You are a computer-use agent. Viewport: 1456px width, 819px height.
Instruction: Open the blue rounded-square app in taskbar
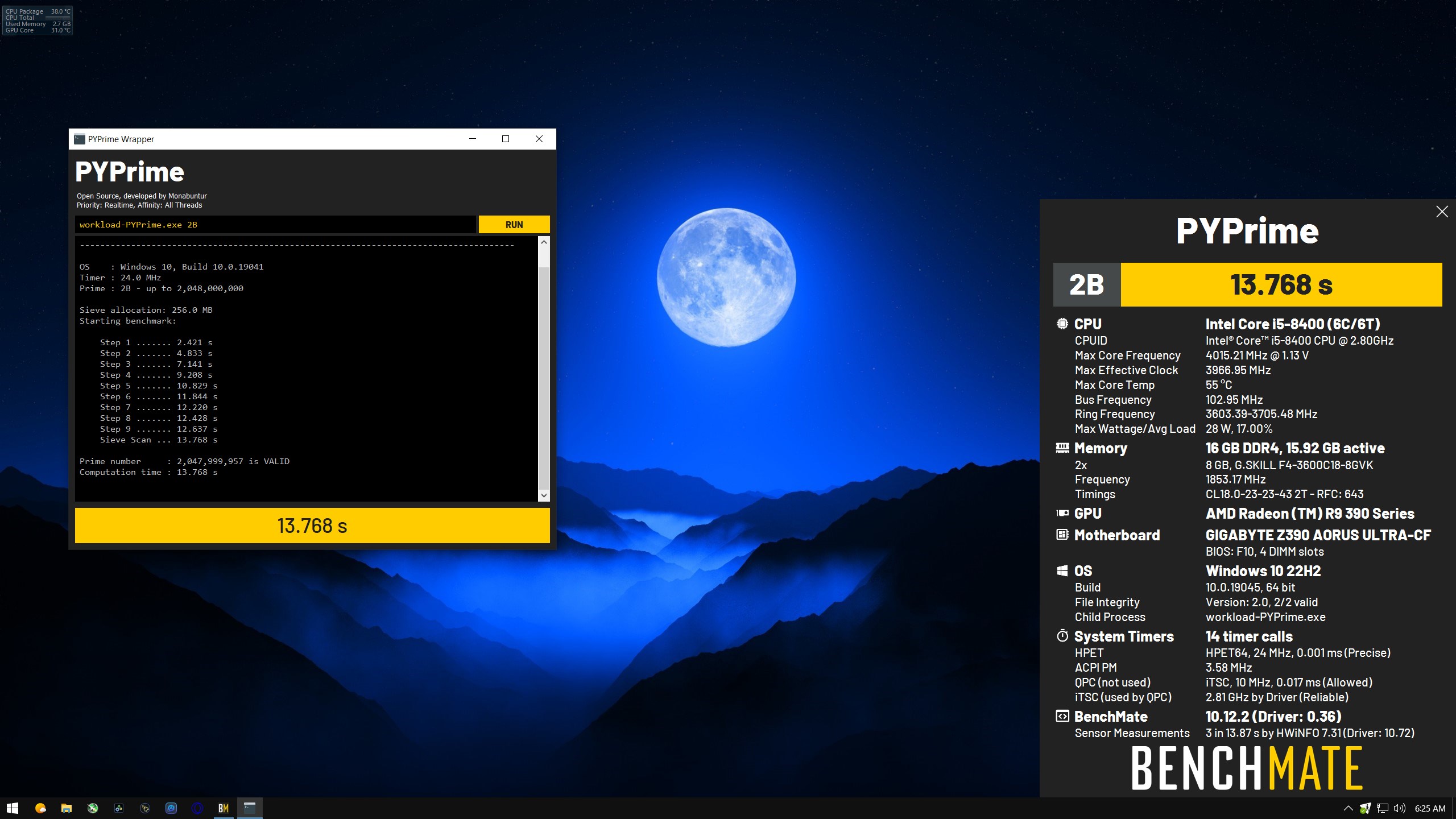click(x=171, y=808)
